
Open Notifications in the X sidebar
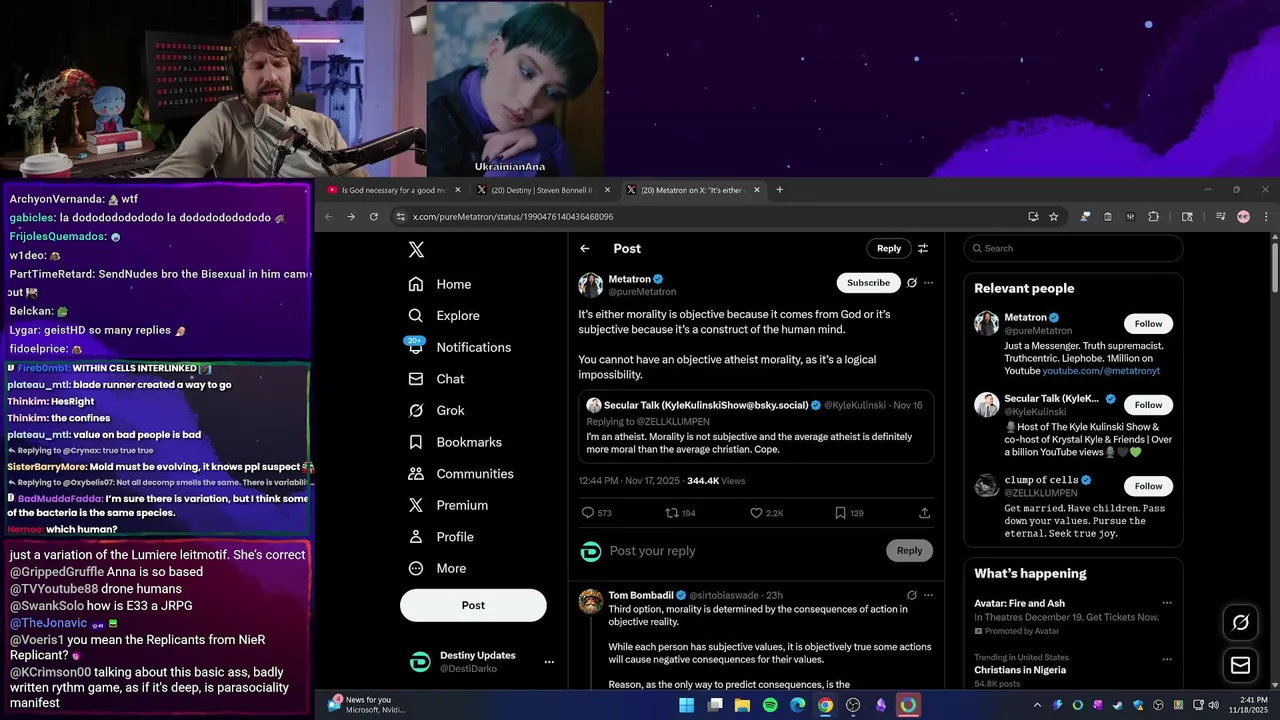460,347
